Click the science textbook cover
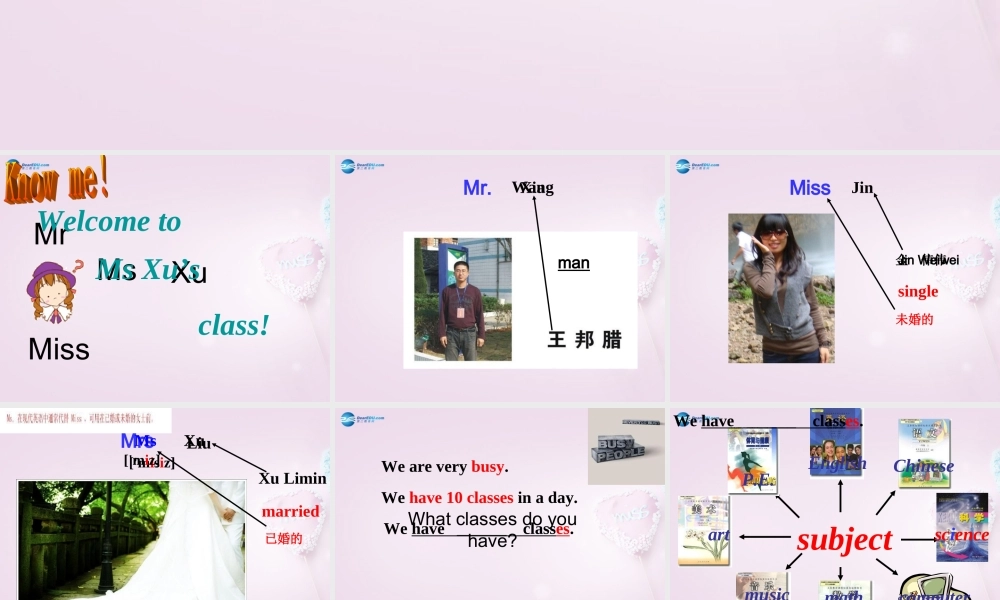 coord(961,526)
